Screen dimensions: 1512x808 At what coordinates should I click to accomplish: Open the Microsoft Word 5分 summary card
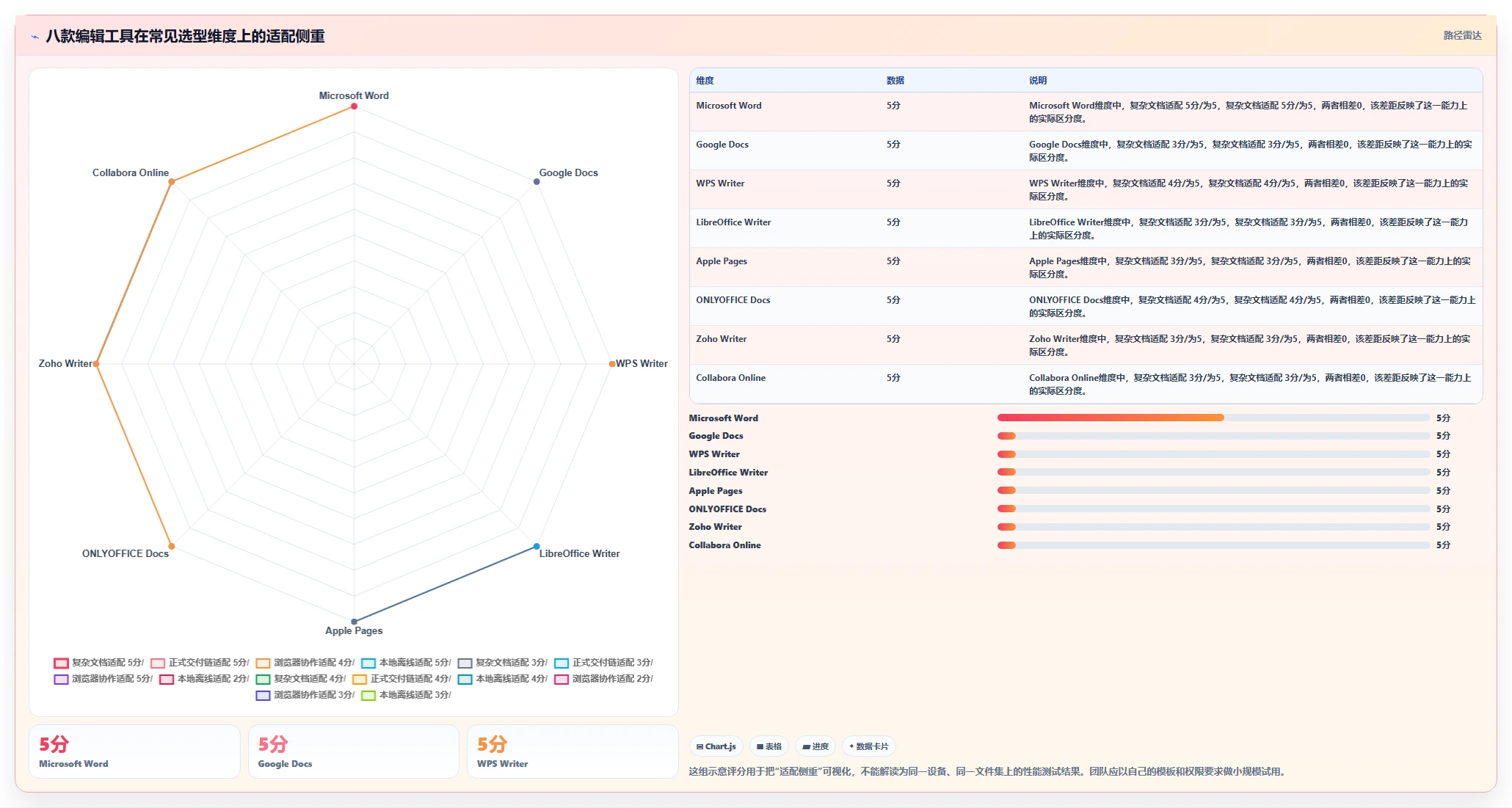tap(135, 751)
